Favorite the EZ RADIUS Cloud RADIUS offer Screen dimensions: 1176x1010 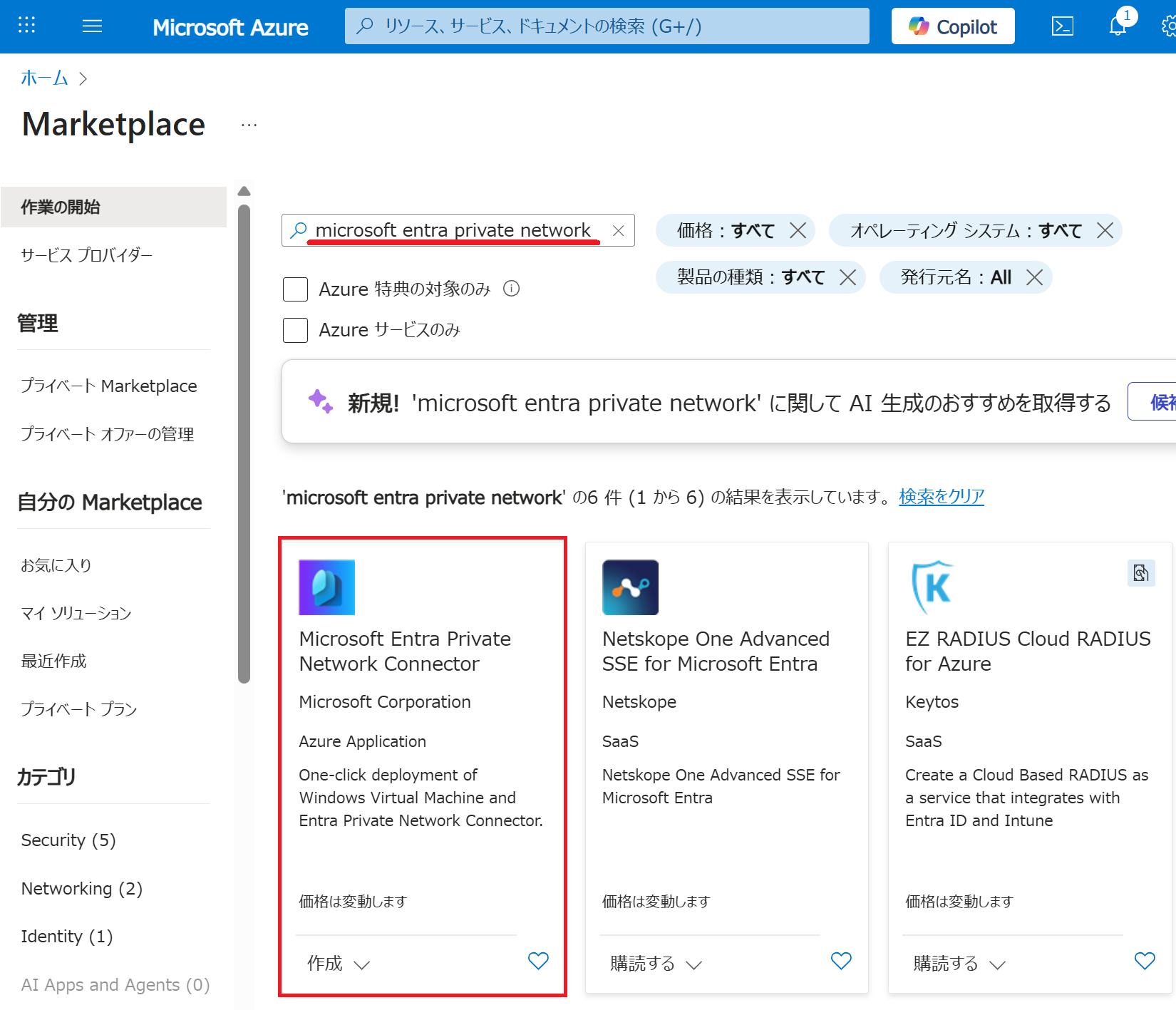(1145, 961)
